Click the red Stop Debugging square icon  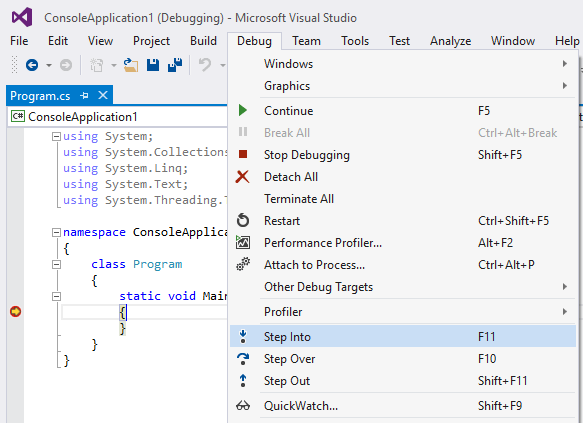(243, 154)
